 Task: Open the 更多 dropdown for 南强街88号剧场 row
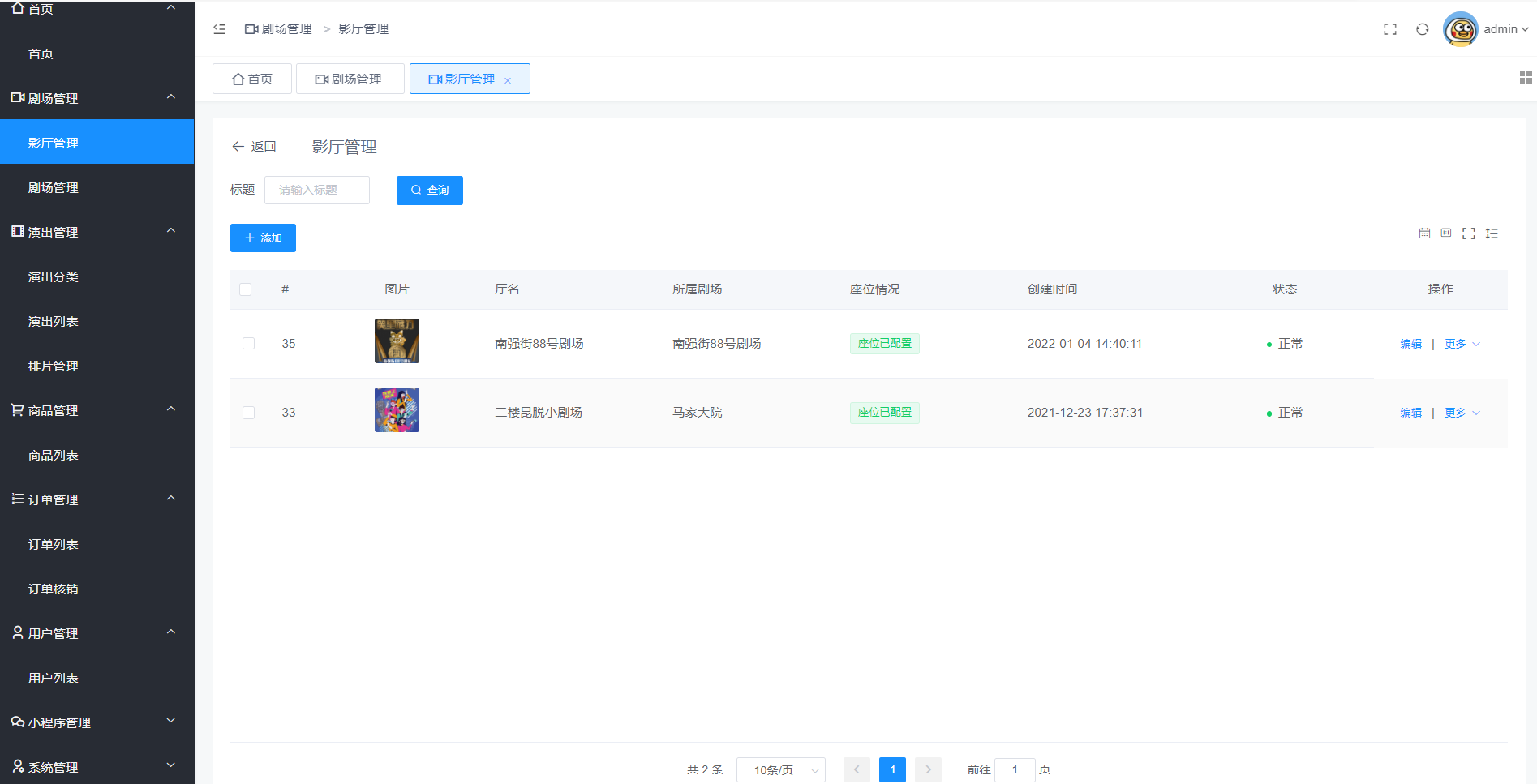1462,344
